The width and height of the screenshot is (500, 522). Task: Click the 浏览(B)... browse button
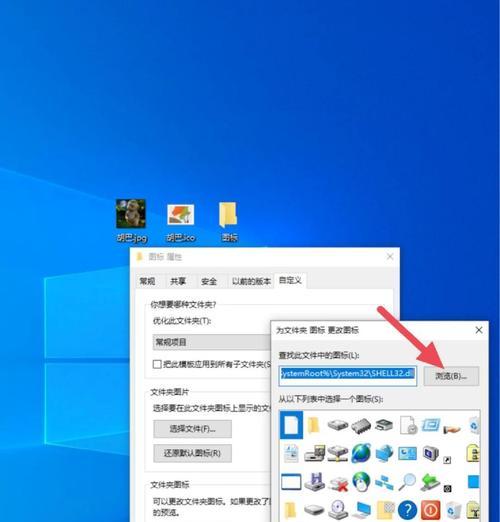(x=451, y=376)
